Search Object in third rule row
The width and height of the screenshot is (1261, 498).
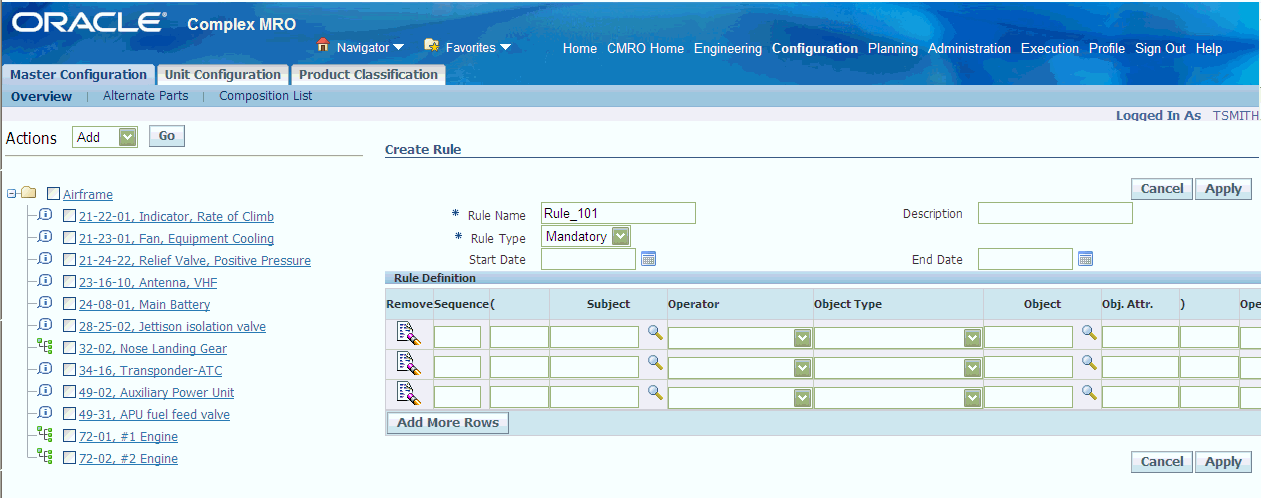pyautogui.click(x=1089, y=392)
